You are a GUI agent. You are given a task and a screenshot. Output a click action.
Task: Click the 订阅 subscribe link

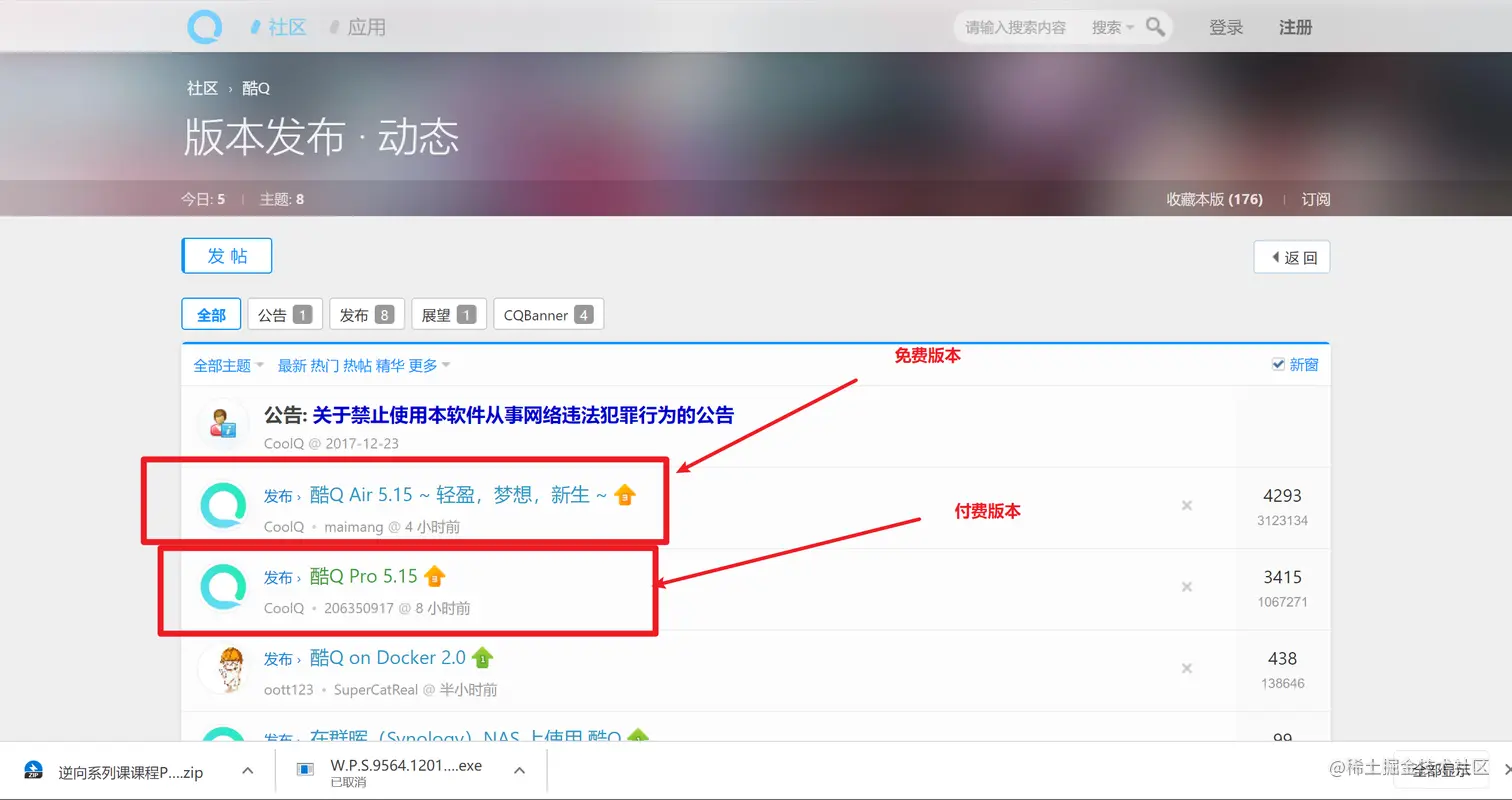(x=1316, y=199)
